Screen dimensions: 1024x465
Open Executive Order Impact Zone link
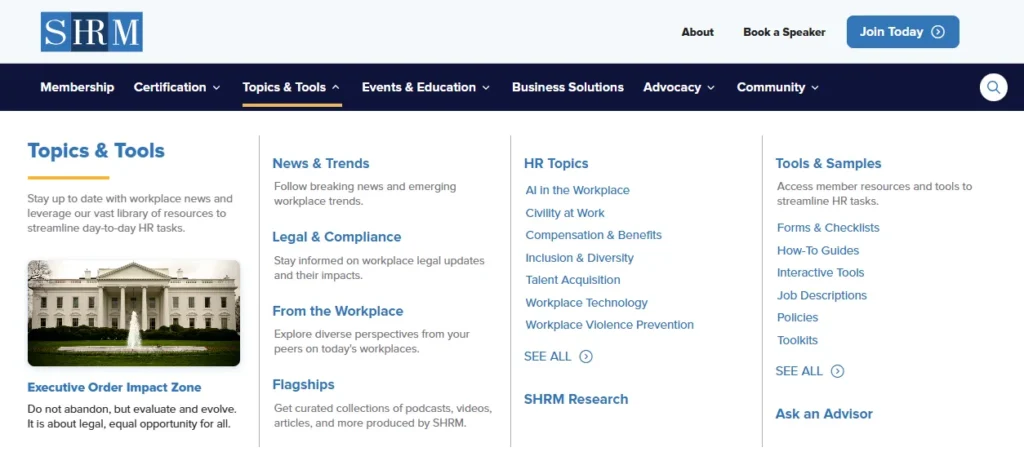[114, 387]
